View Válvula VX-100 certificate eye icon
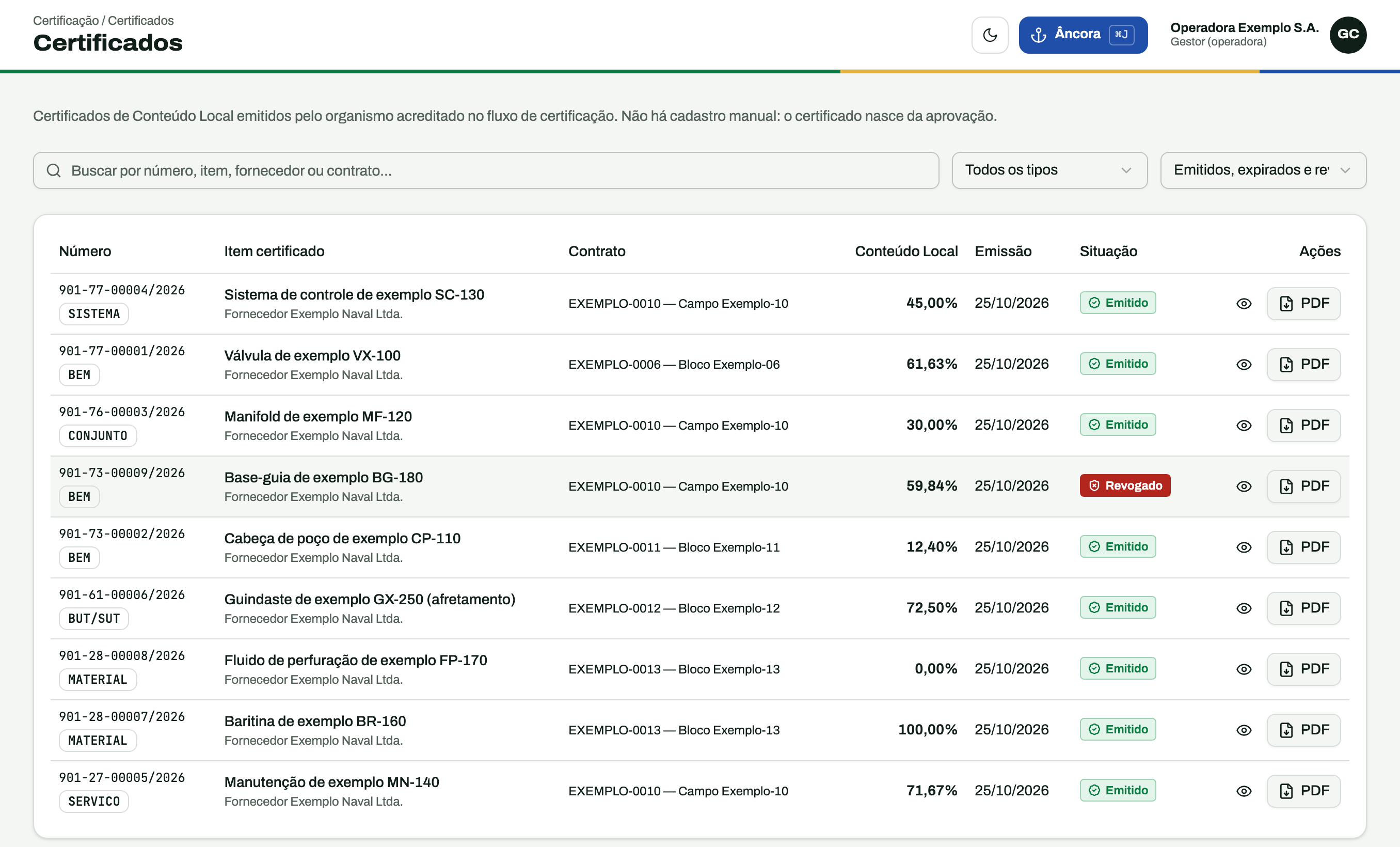The width and height of the screenshot is (1400, 847). (x=1244, y=365)
